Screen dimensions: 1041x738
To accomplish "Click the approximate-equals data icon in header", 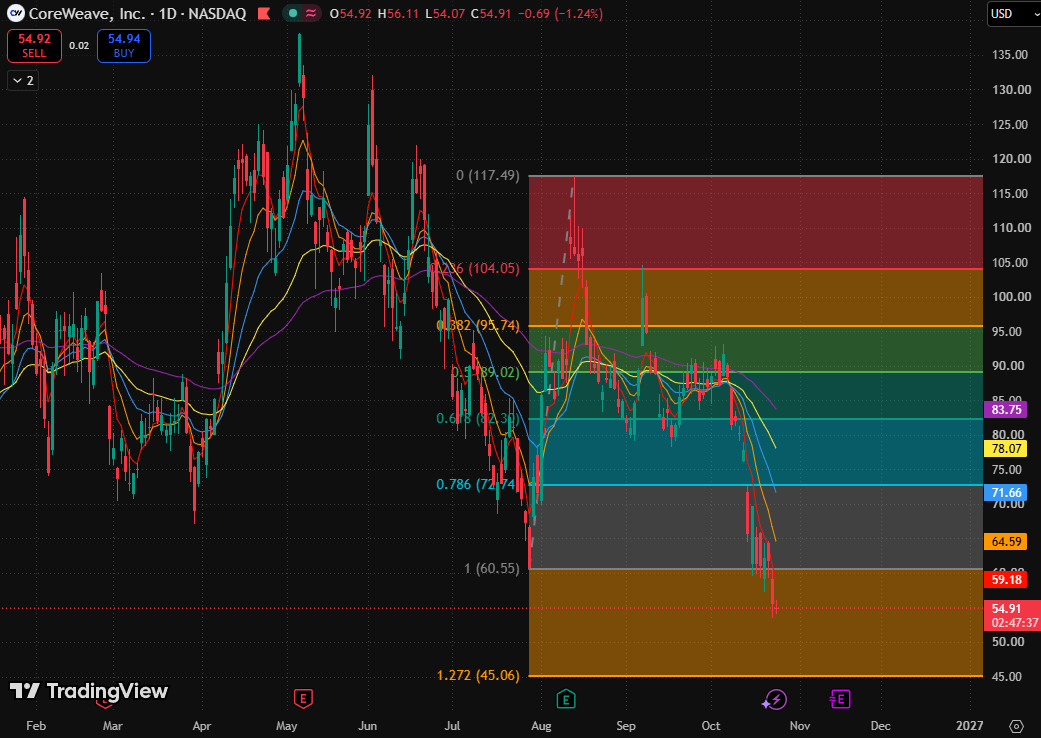I will tap(311, 13).
